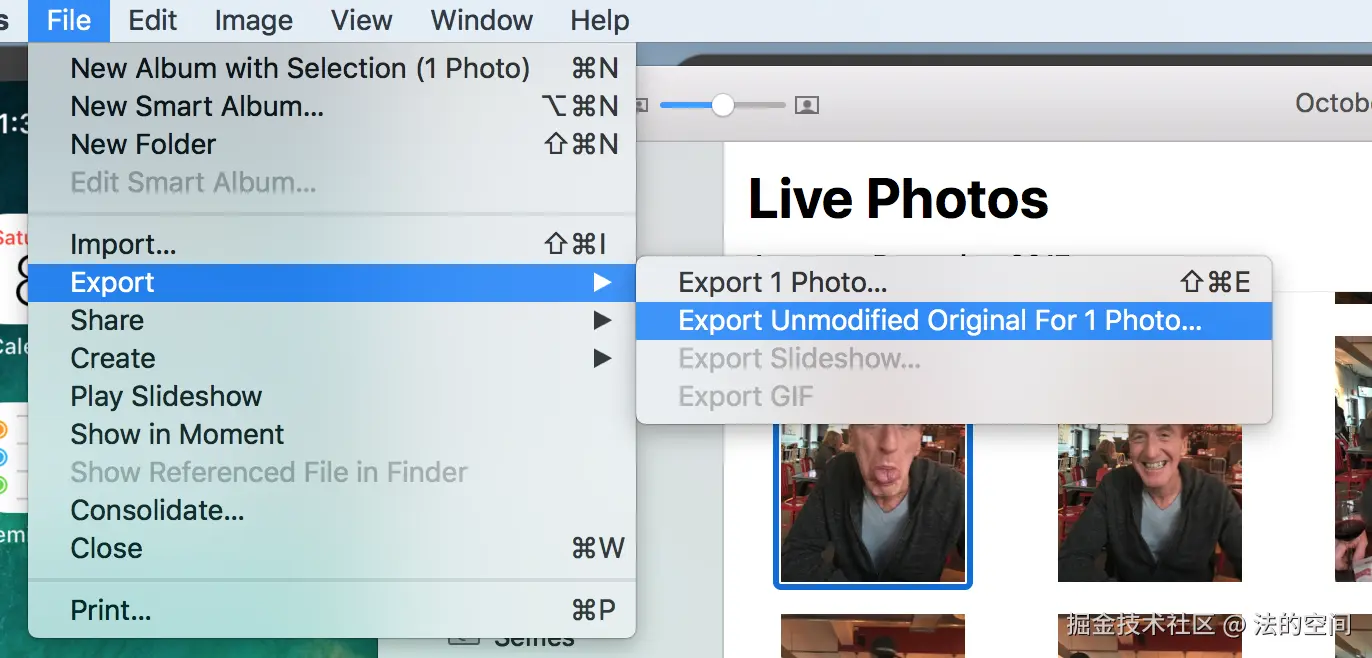Open the Edit menu
Image resolution: width=1372 pixels, height=658 pixels.
(153, 20)
